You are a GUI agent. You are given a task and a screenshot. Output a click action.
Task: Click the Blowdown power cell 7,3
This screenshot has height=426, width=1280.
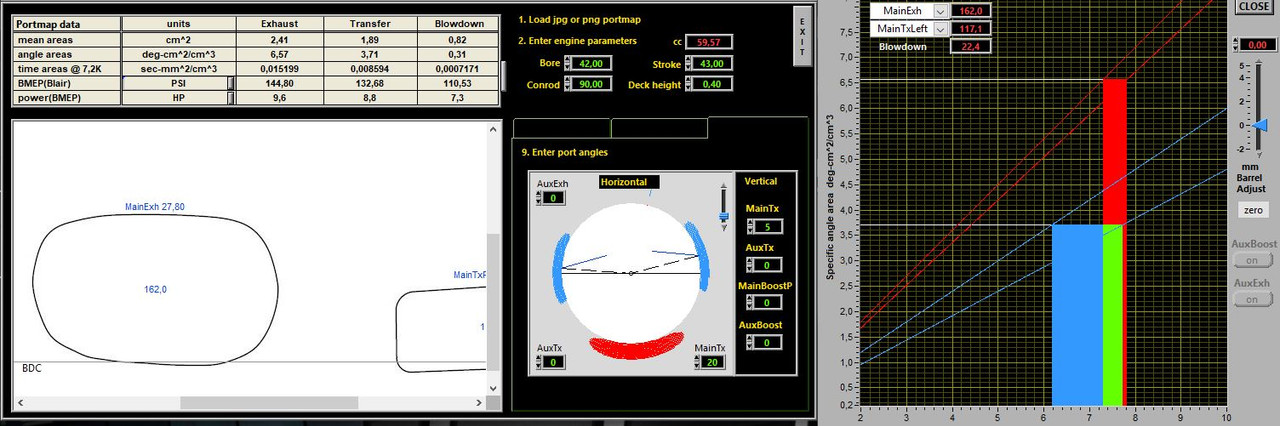click(x=458, y=98)
